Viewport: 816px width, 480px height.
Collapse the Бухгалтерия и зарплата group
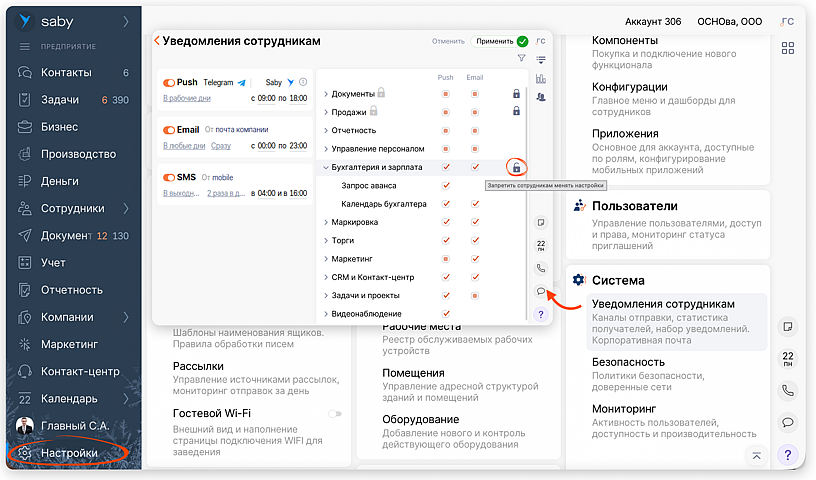point(326,167)
